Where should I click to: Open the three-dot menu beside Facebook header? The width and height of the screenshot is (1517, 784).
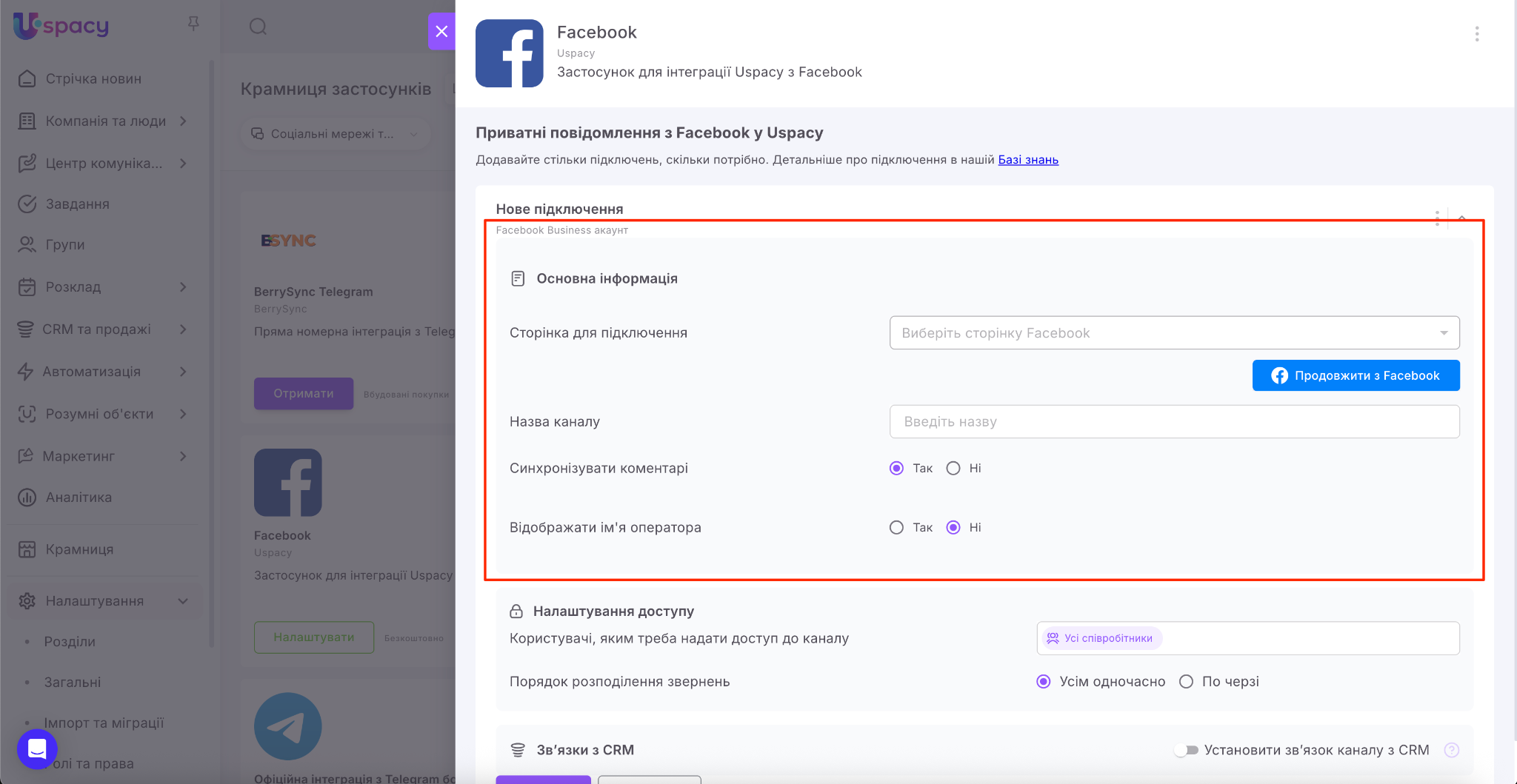(x=1476, y=34)
